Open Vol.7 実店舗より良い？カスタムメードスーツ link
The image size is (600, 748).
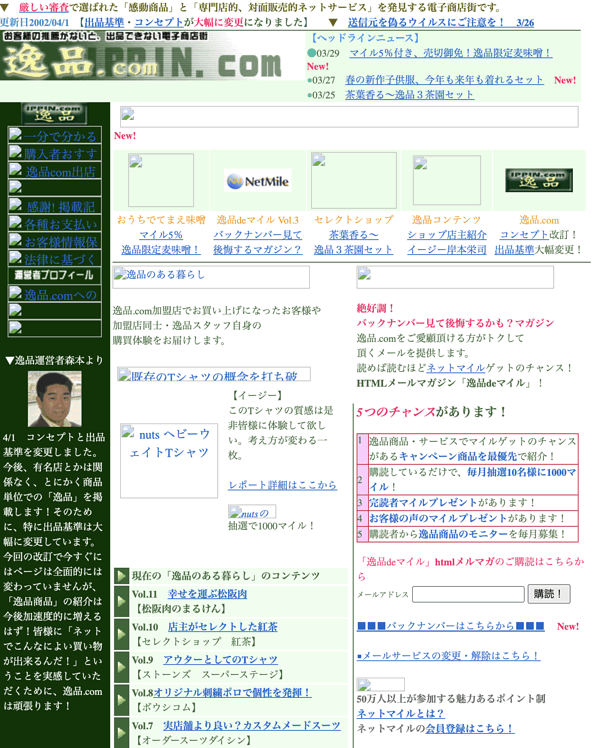click(x=252, y=726)
